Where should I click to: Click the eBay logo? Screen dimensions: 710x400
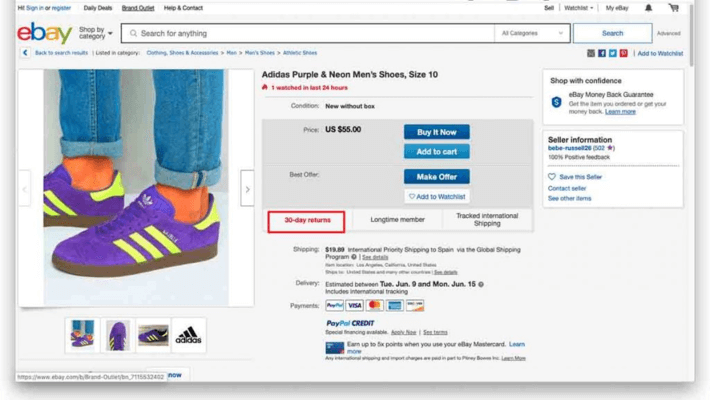click(x=45, y=33)
